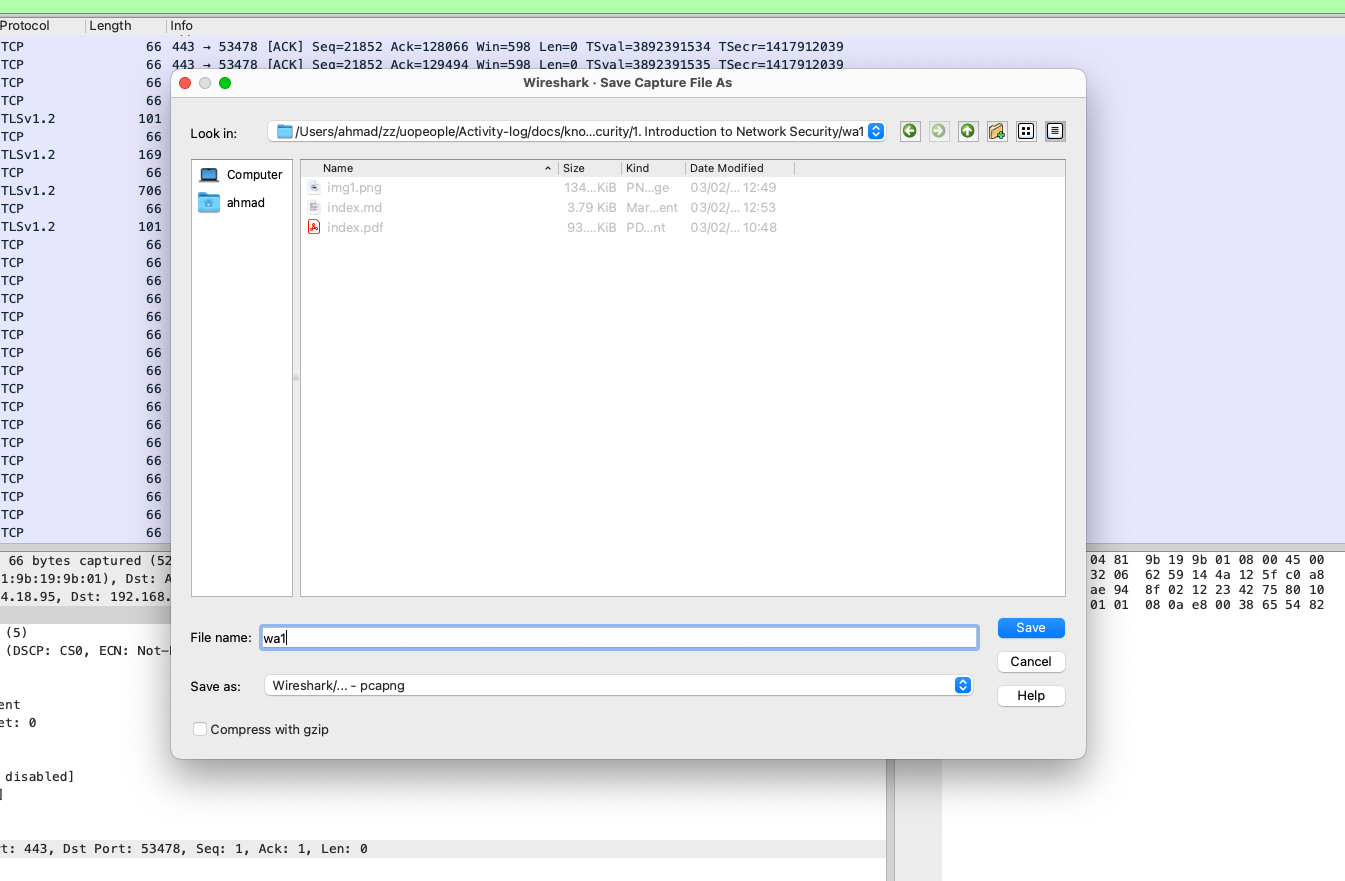The width and height of the screenshot is (1345, 881).
Task: Sort files by Date Modified column
Action: click(x=740, y=168)
